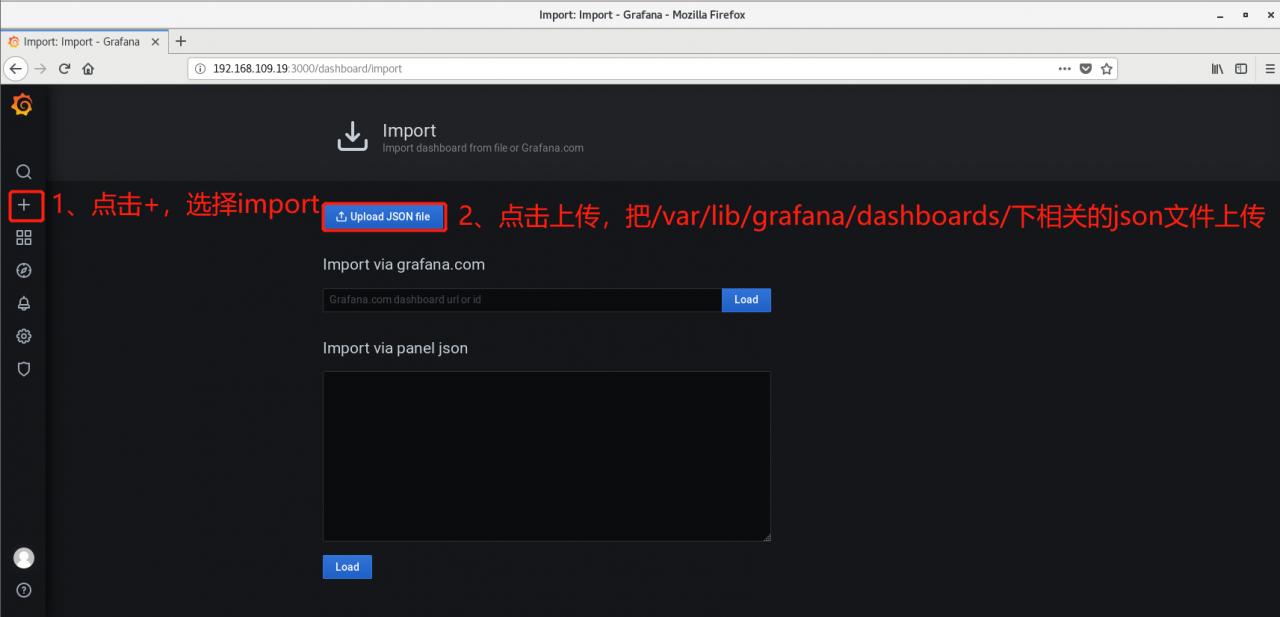Screen dimensions: 1280x617
Task: Open page actions three-dots menu
Action: pyautogui.click(x=1065, y=69)
